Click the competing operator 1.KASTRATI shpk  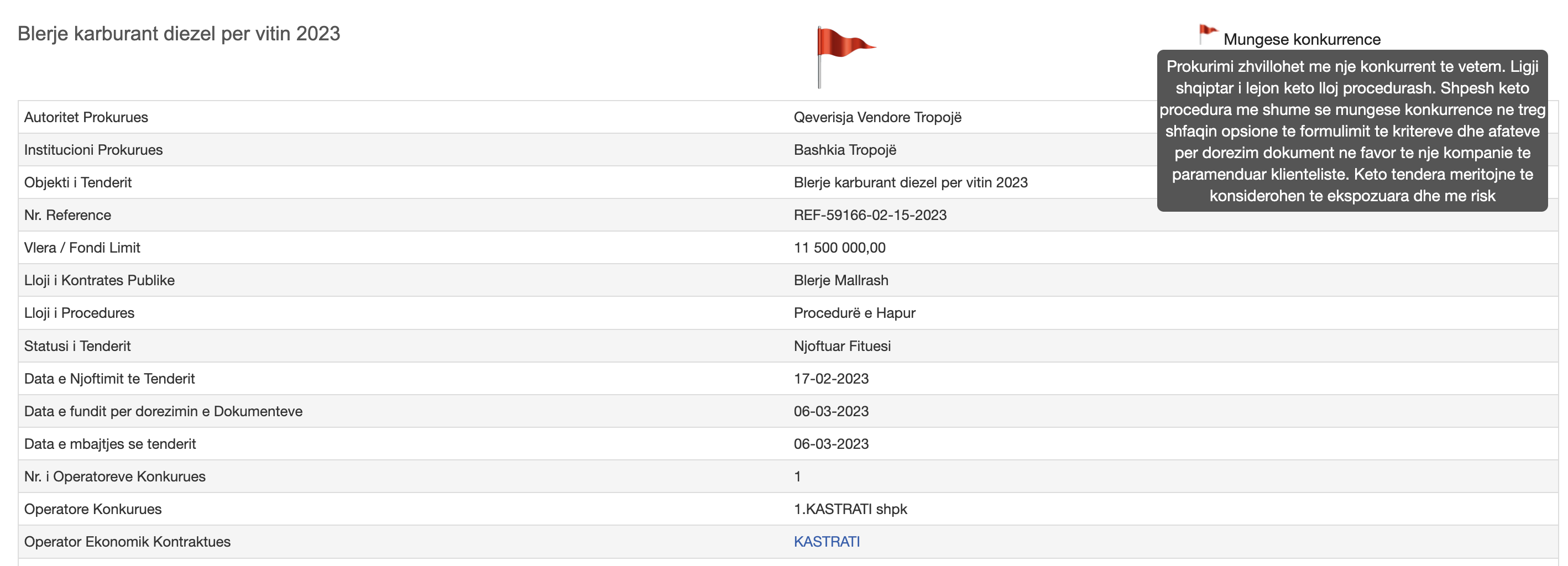click(850, 509)
